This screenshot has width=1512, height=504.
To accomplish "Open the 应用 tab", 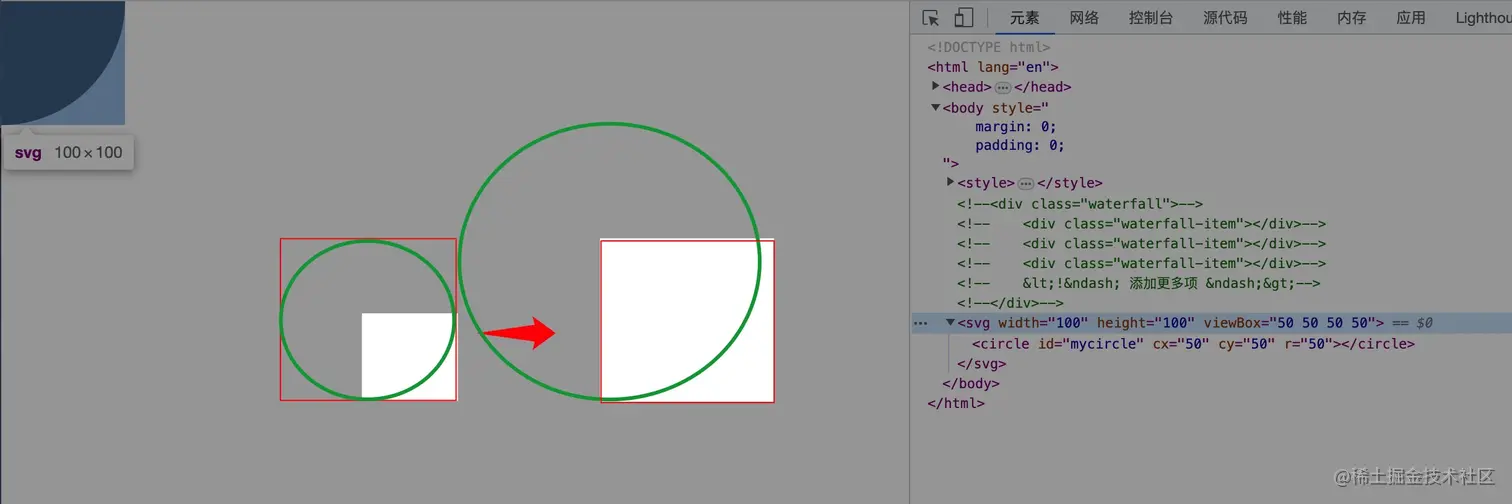I will pos(1411,18).
